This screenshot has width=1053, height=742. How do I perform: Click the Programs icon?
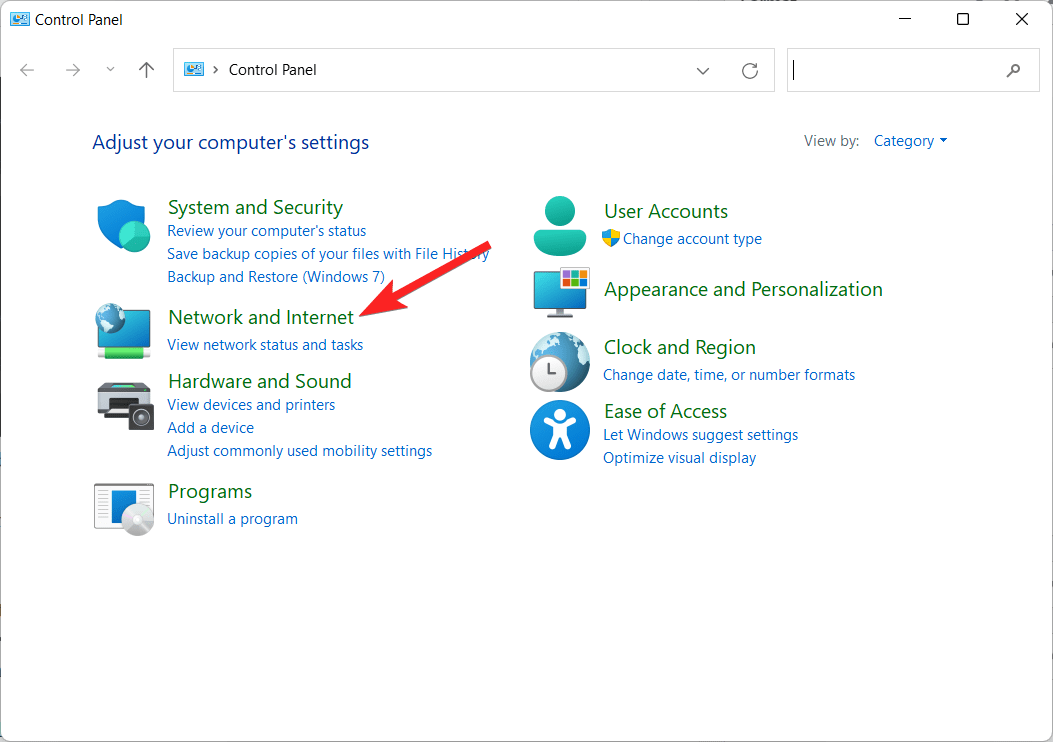click(122, 509)
